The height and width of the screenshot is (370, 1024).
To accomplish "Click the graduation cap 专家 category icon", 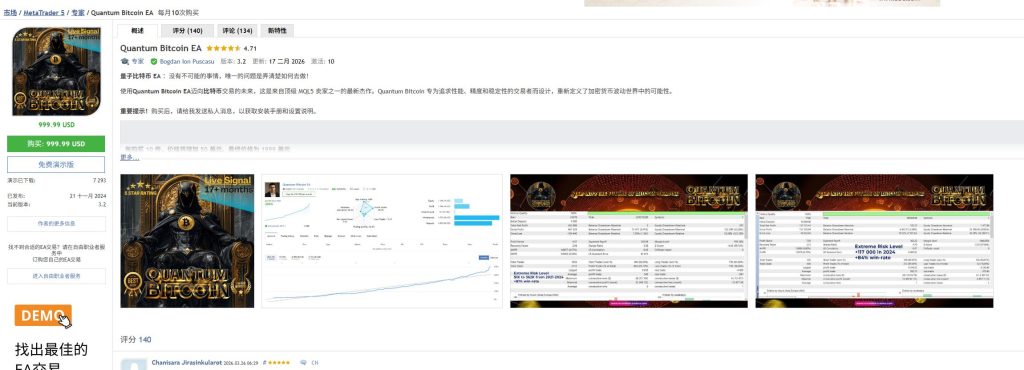I will 125,61.
